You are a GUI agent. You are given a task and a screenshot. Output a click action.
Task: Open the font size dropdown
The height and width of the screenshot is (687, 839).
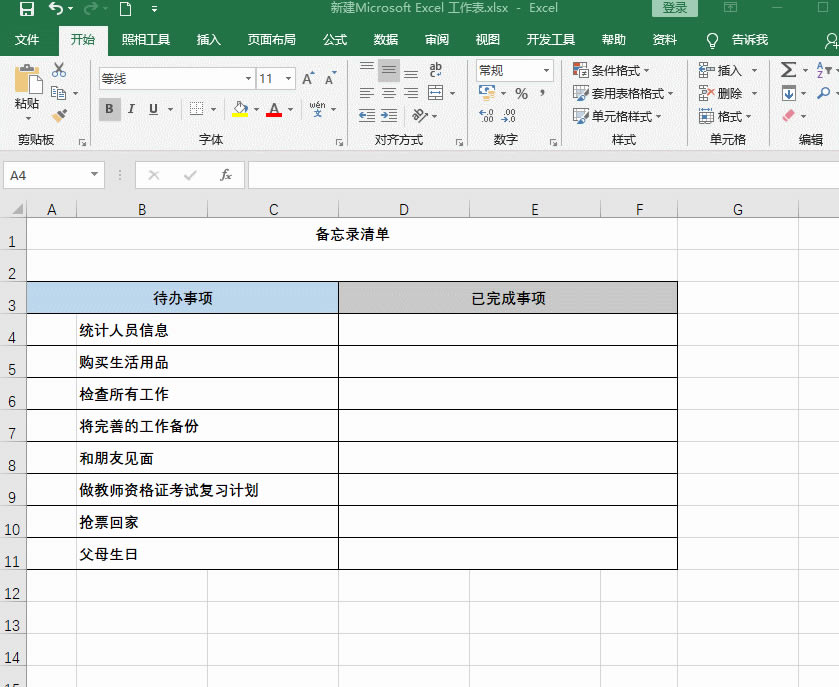(x=287, y=79)
